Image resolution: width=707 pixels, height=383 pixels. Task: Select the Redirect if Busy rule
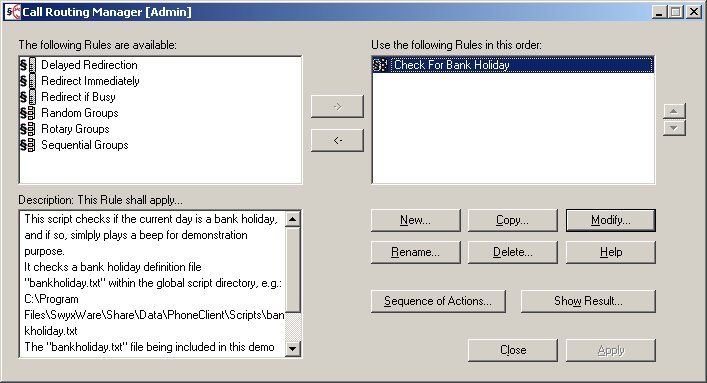(x=78, y=97)
